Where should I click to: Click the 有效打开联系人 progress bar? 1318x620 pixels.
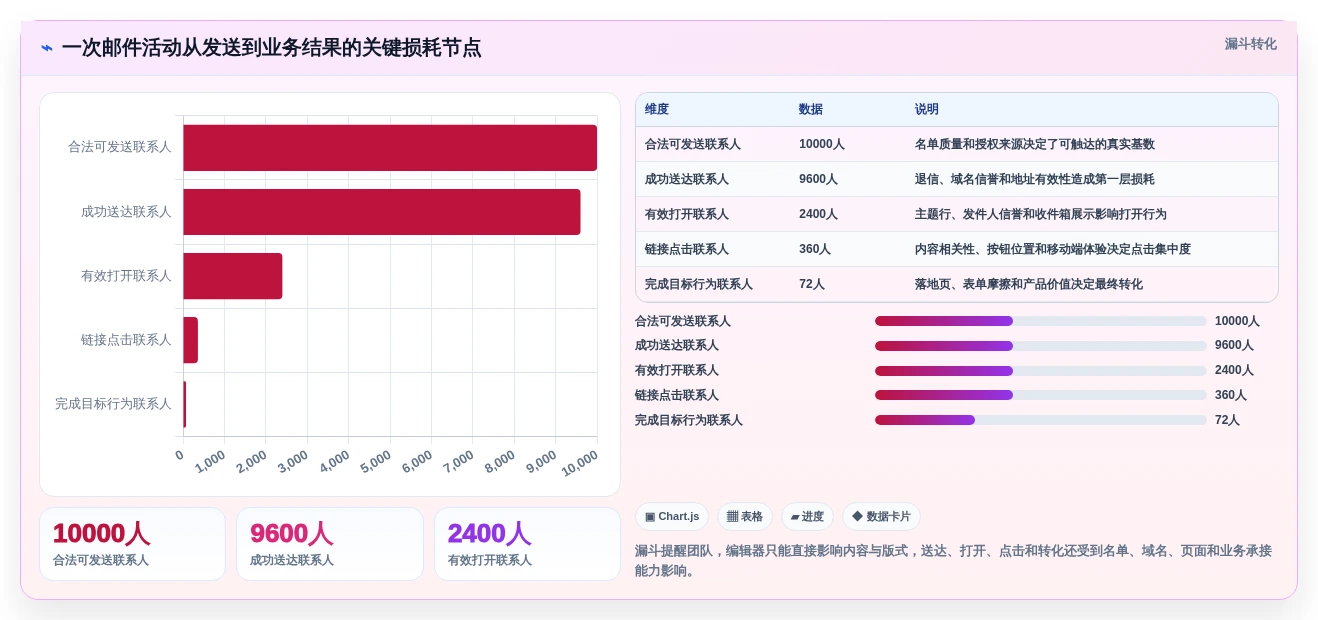(x=1040, y=371)
